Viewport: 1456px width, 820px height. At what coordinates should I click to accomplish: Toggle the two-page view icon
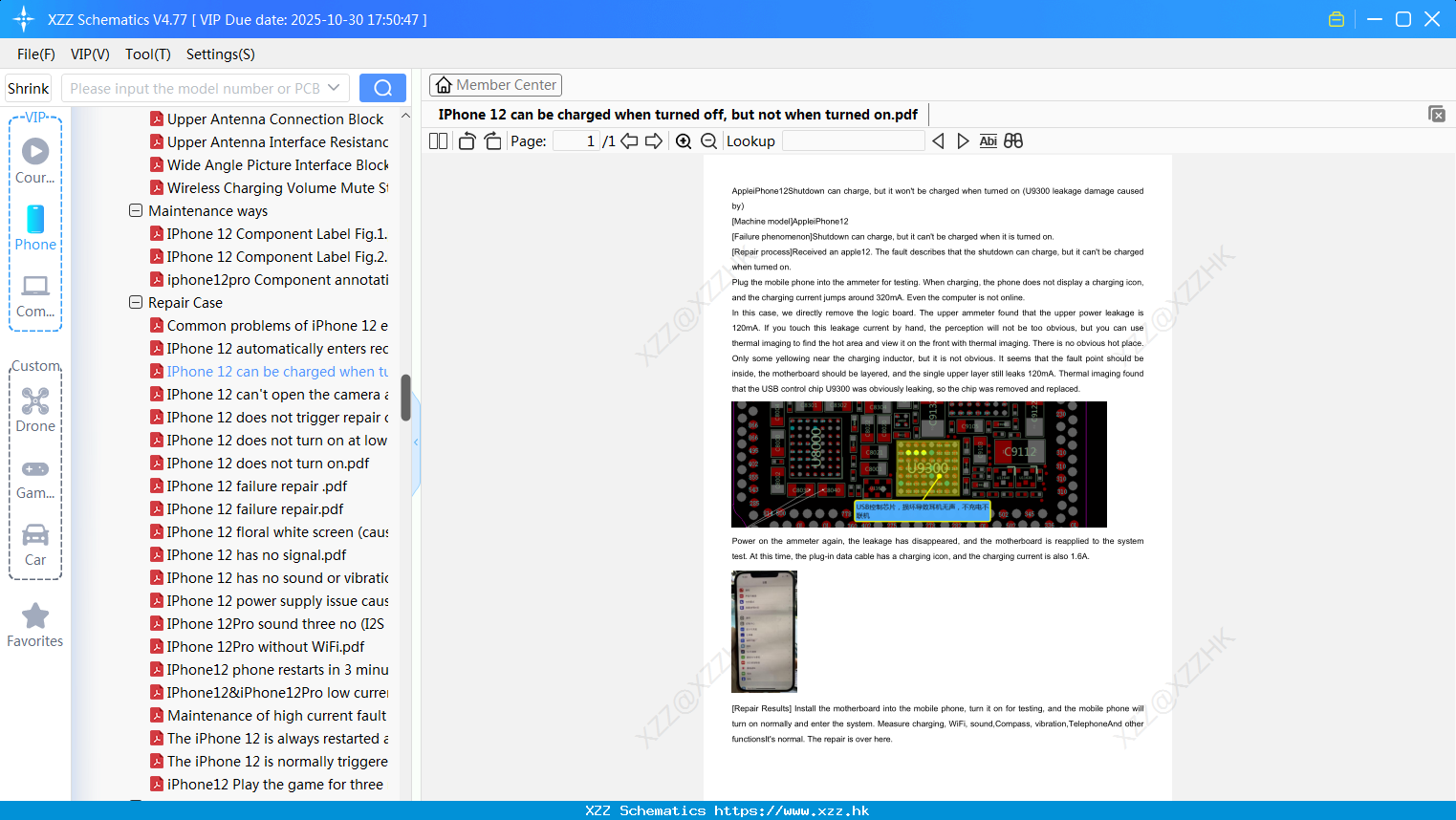tap(438, 140)
